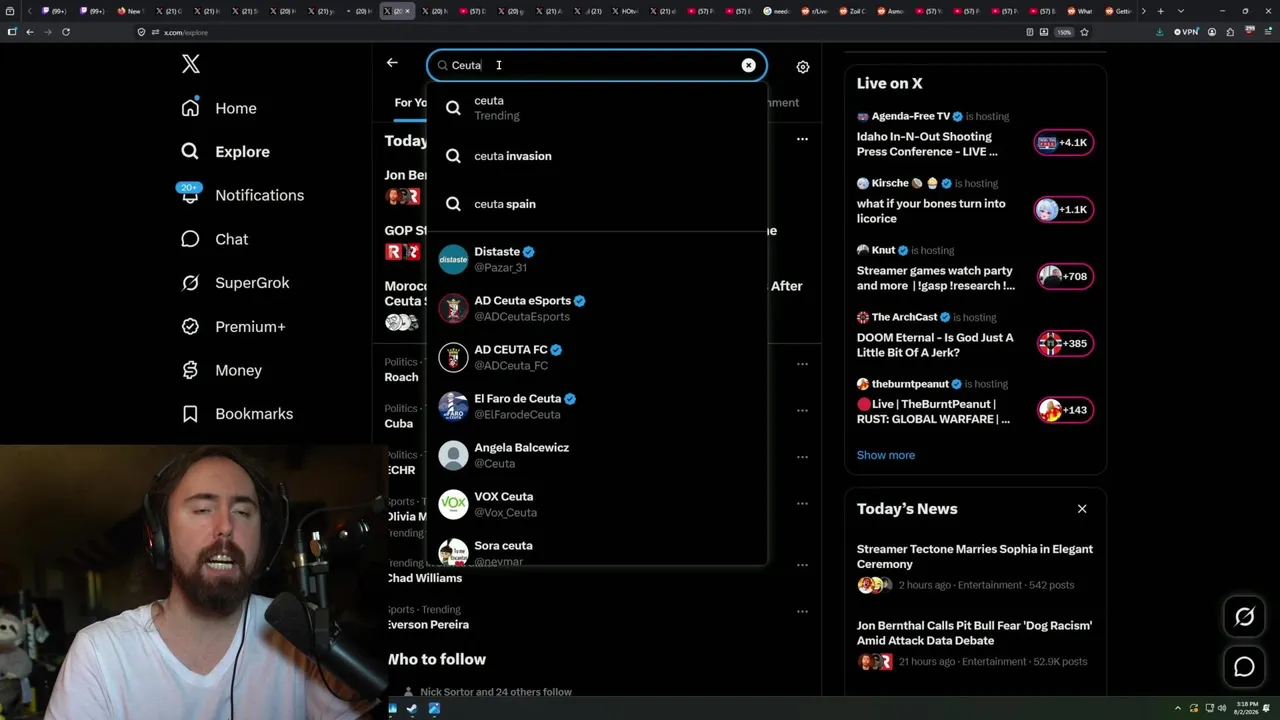The image size is (1280, 720).
Task: Open more options for the Everson Pereira trend
Action: point(802,611)
